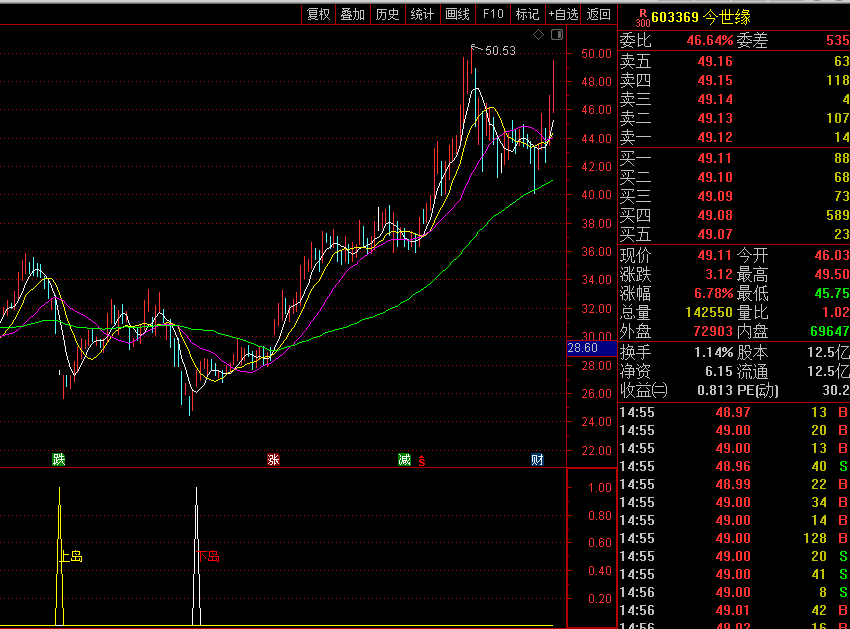
Task: Open the 历史 history menu
Action: click(387, 14)
